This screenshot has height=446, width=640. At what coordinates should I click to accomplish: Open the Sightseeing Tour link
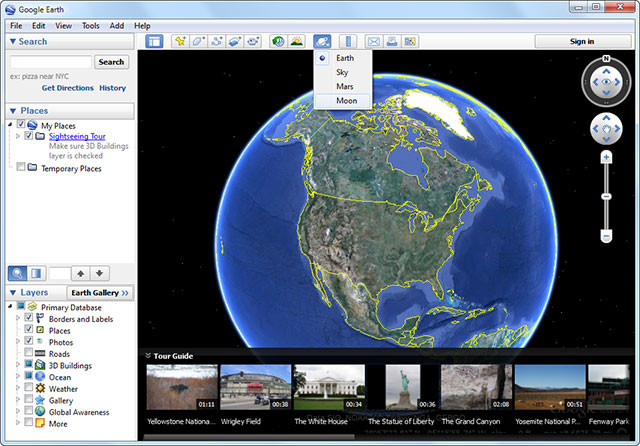pos(77,136)
